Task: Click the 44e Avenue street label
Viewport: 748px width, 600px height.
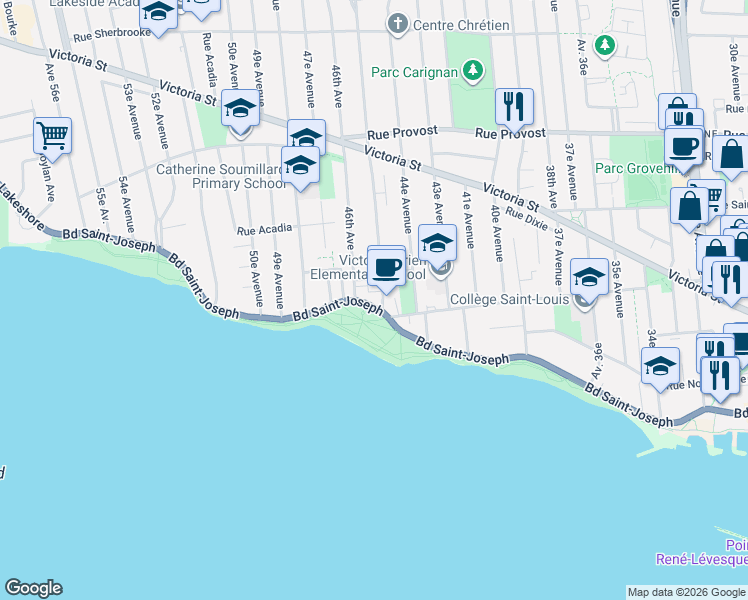Action: point(405,205)
